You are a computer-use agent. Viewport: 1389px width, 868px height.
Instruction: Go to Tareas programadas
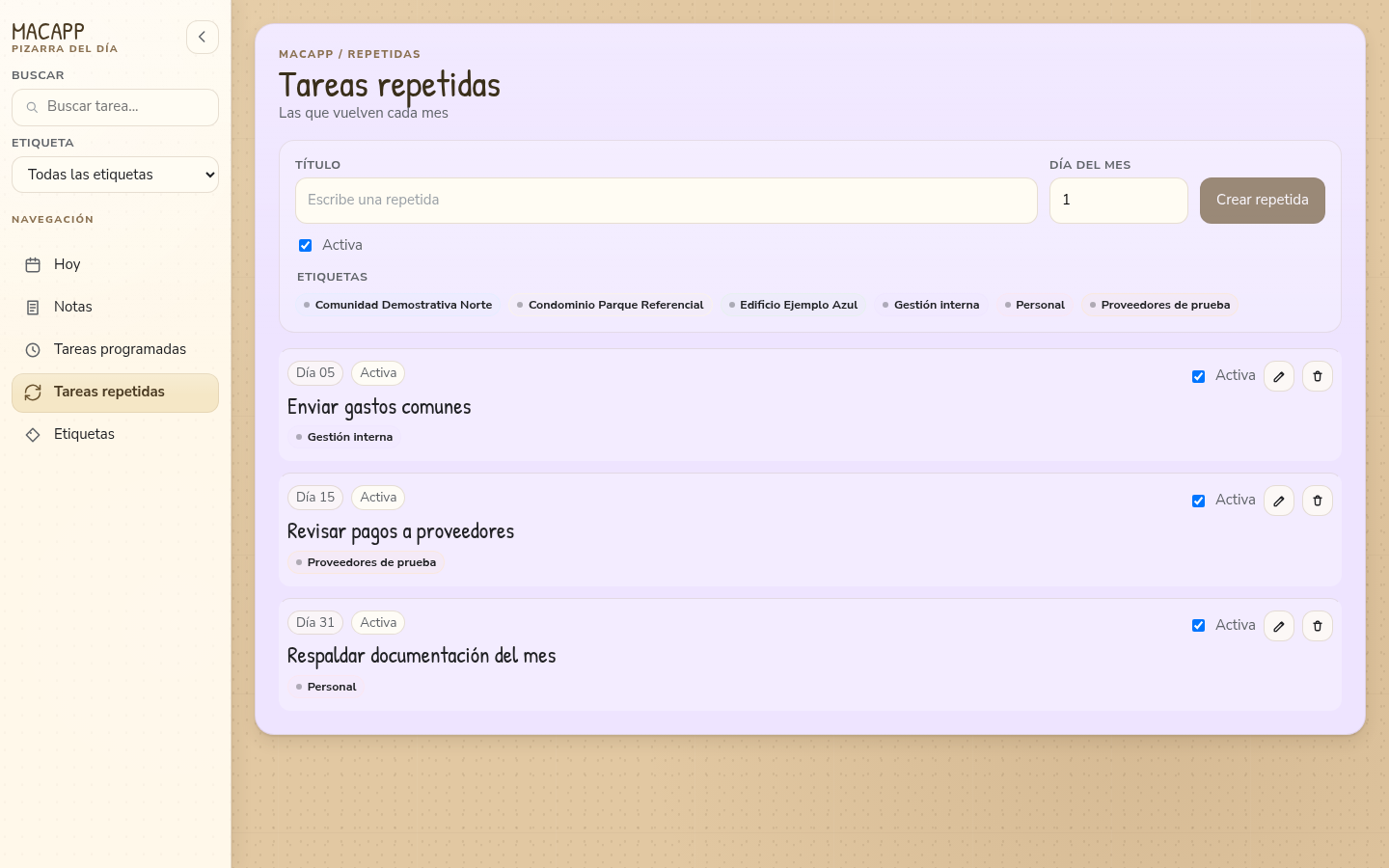(x=115, y=349)
